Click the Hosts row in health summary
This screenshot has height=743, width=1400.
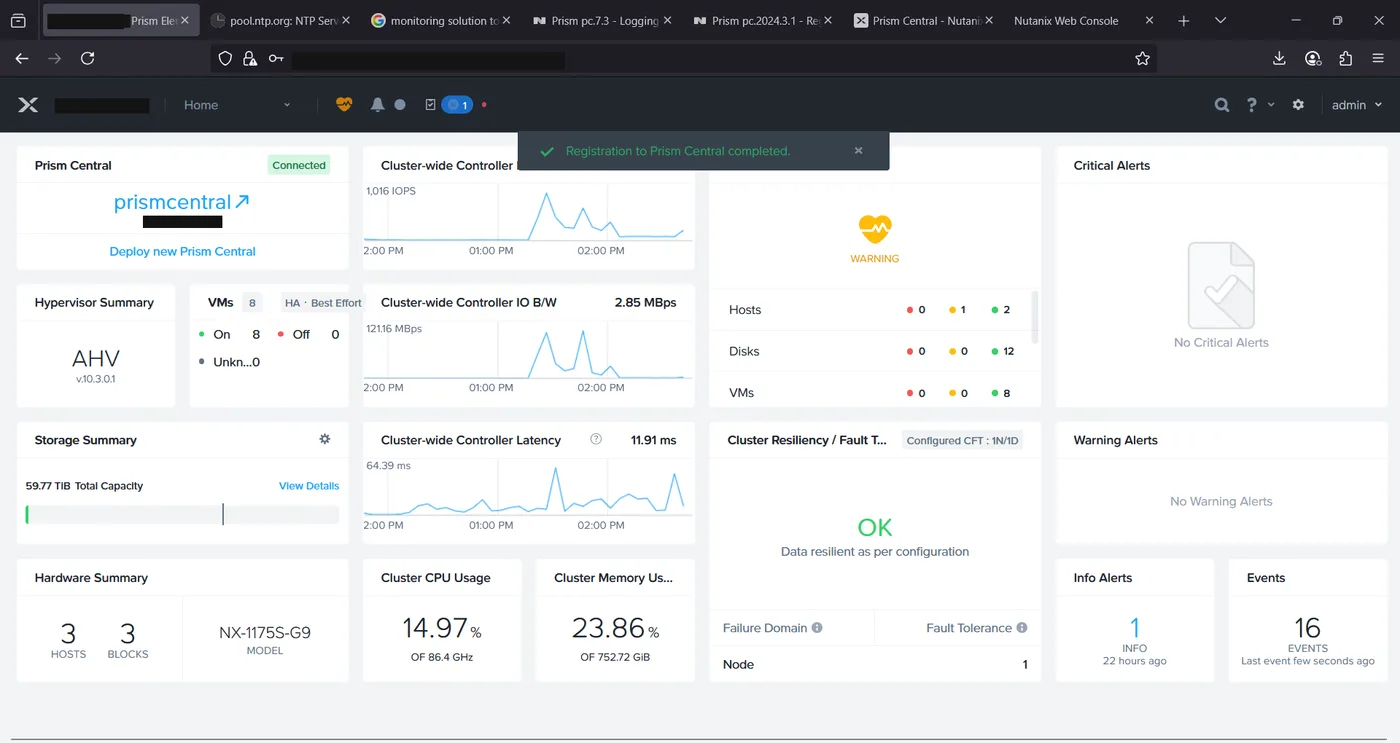point(870,310)
